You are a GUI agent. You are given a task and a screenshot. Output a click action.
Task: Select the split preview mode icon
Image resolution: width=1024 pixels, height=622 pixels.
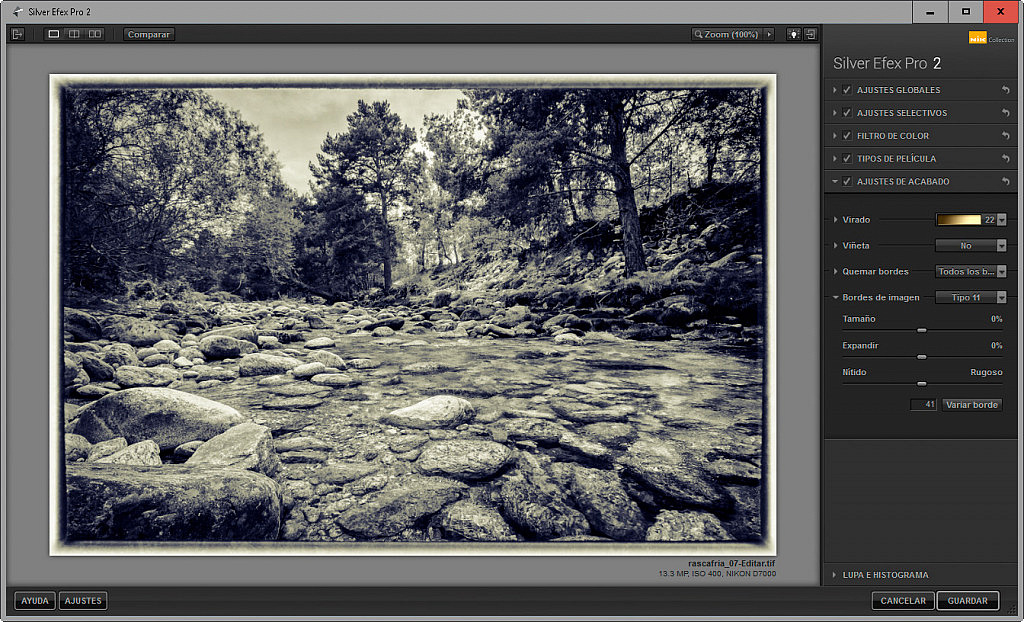[72, 33]
